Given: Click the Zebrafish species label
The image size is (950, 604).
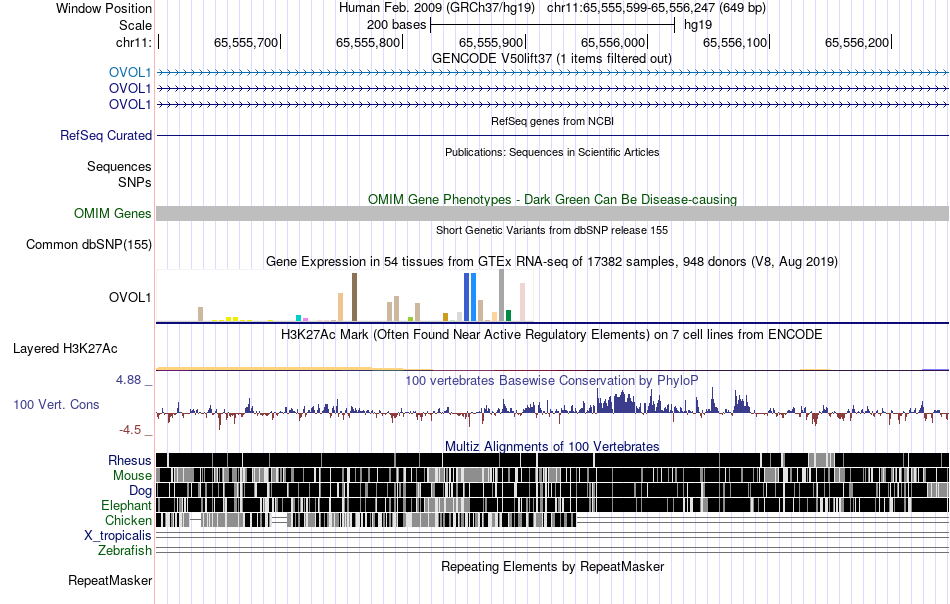Looking at the screenshot, I should [x=124, y=551].
